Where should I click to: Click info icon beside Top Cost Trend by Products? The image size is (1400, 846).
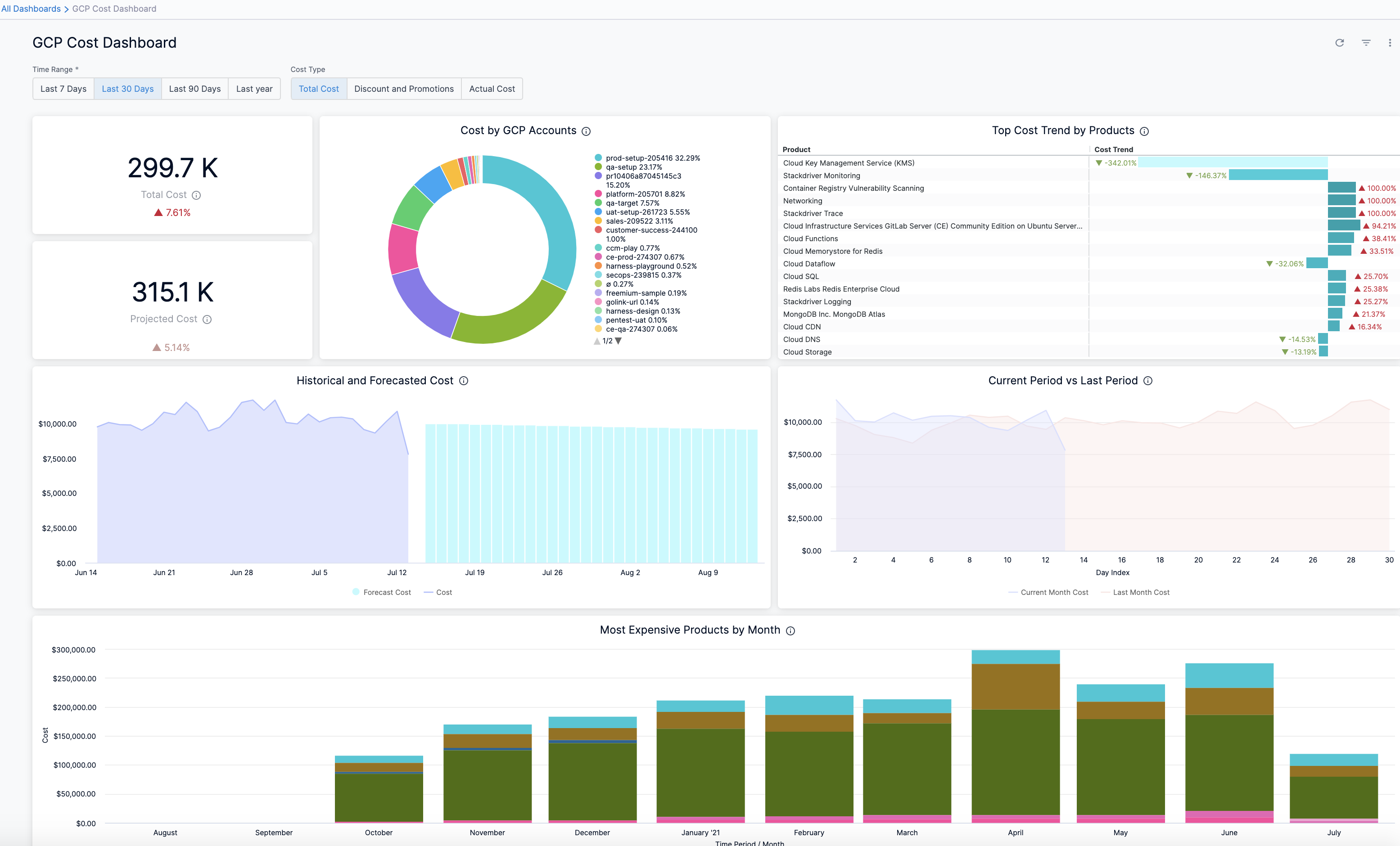point(1144,131)
